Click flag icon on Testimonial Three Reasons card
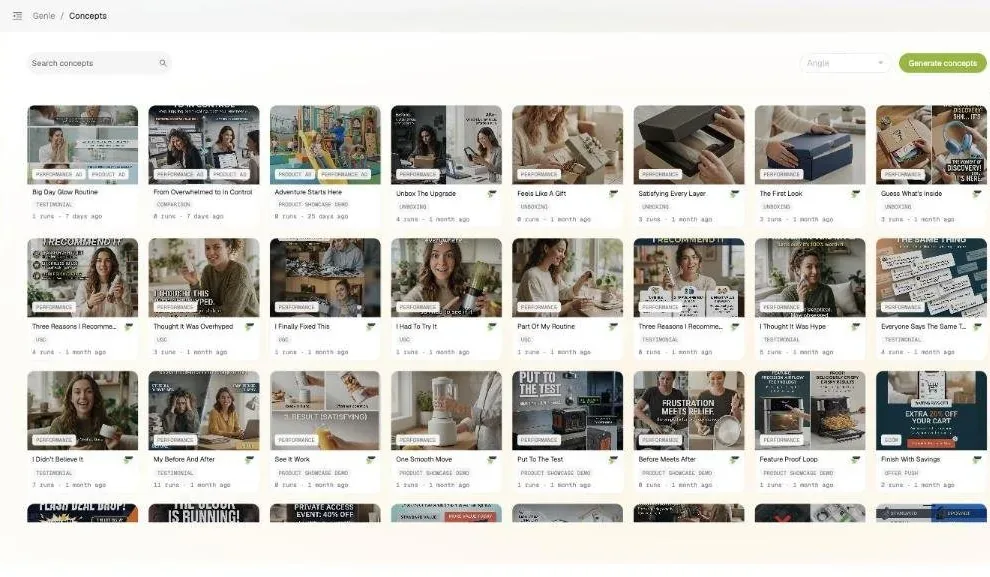990x577 pixels. [734, 326]
